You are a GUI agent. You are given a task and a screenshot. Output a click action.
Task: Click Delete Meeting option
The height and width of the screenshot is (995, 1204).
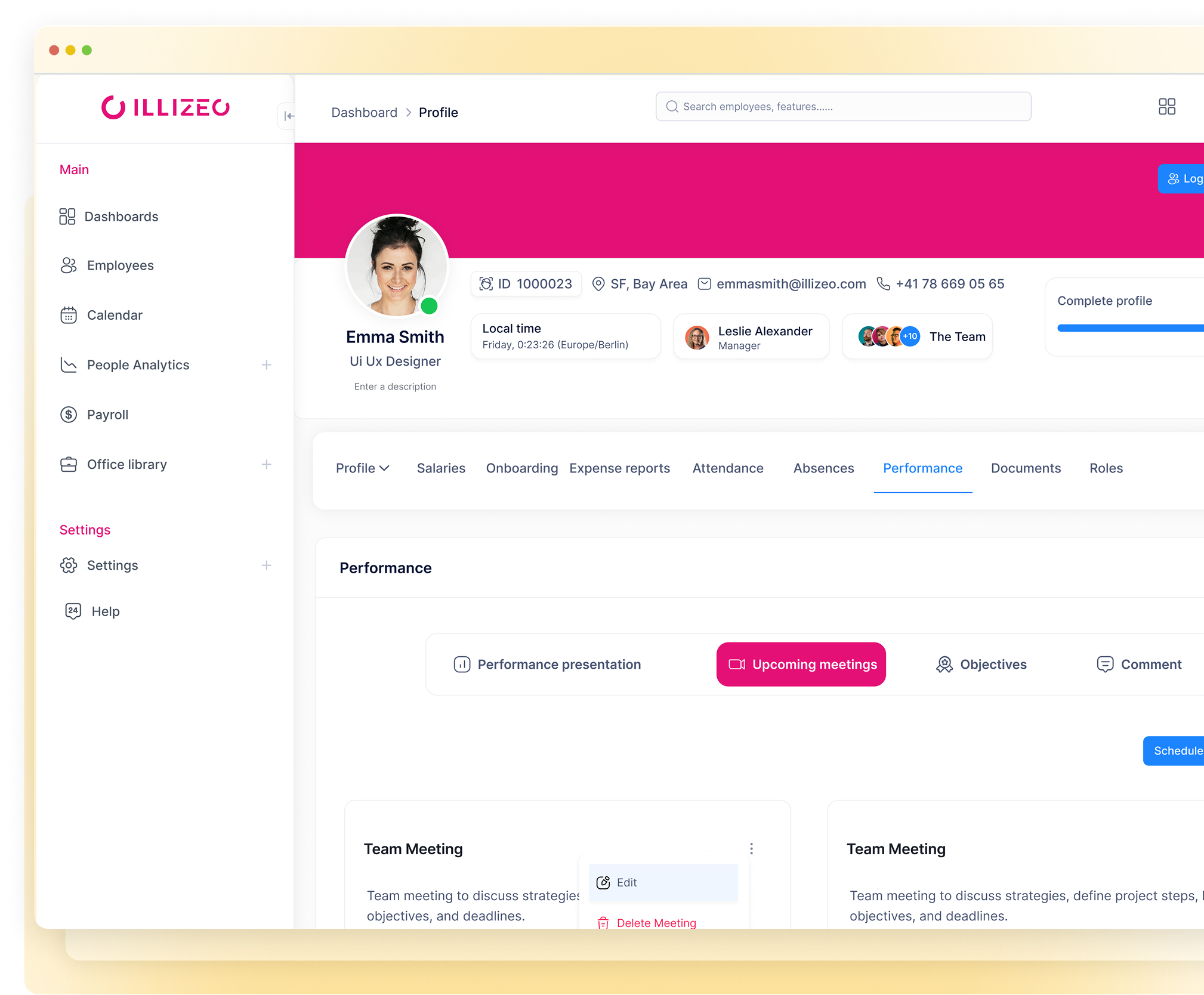tap(655, 922)
